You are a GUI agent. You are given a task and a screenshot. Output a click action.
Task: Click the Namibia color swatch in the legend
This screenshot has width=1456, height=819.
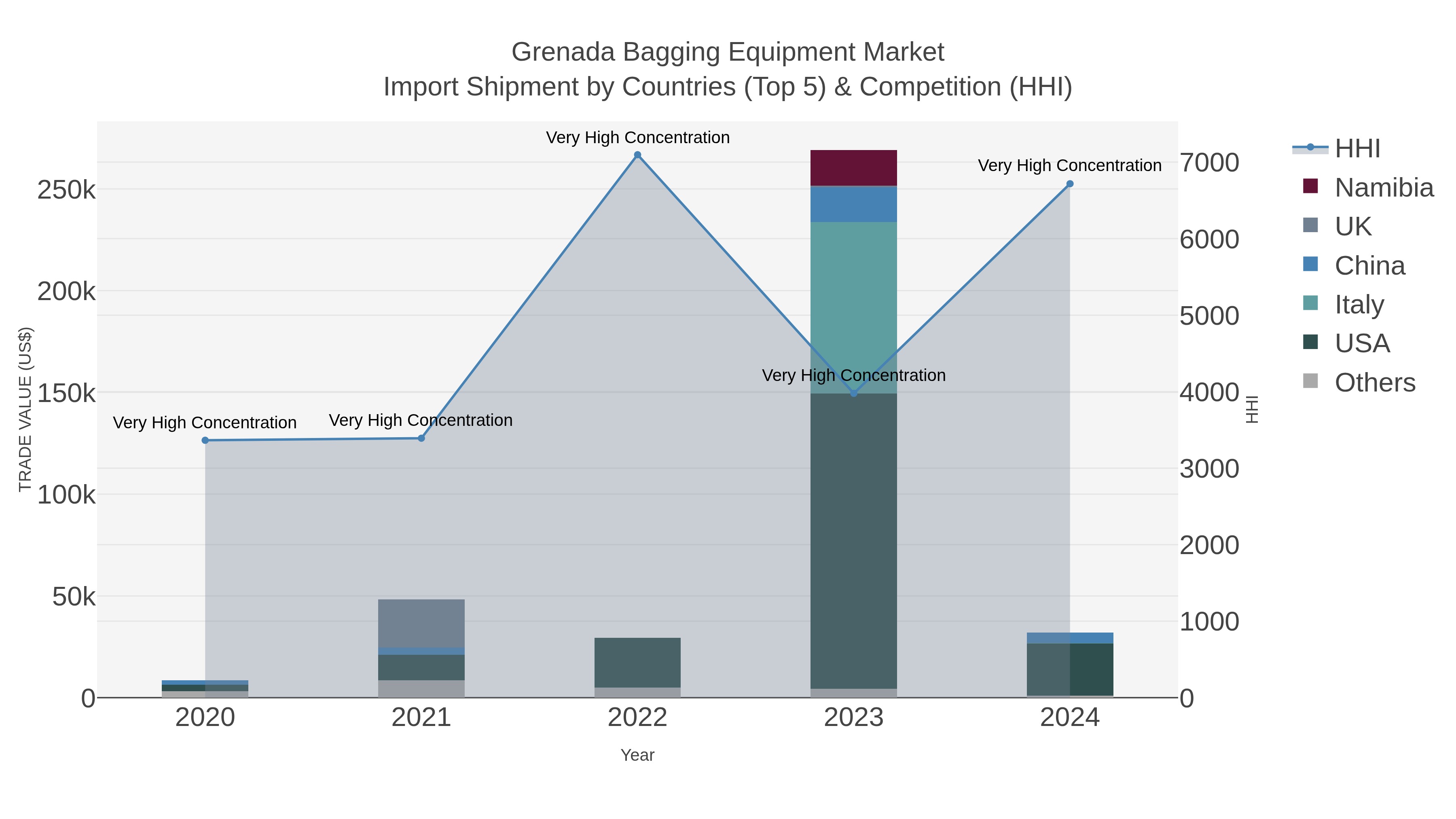point(1310,186)
